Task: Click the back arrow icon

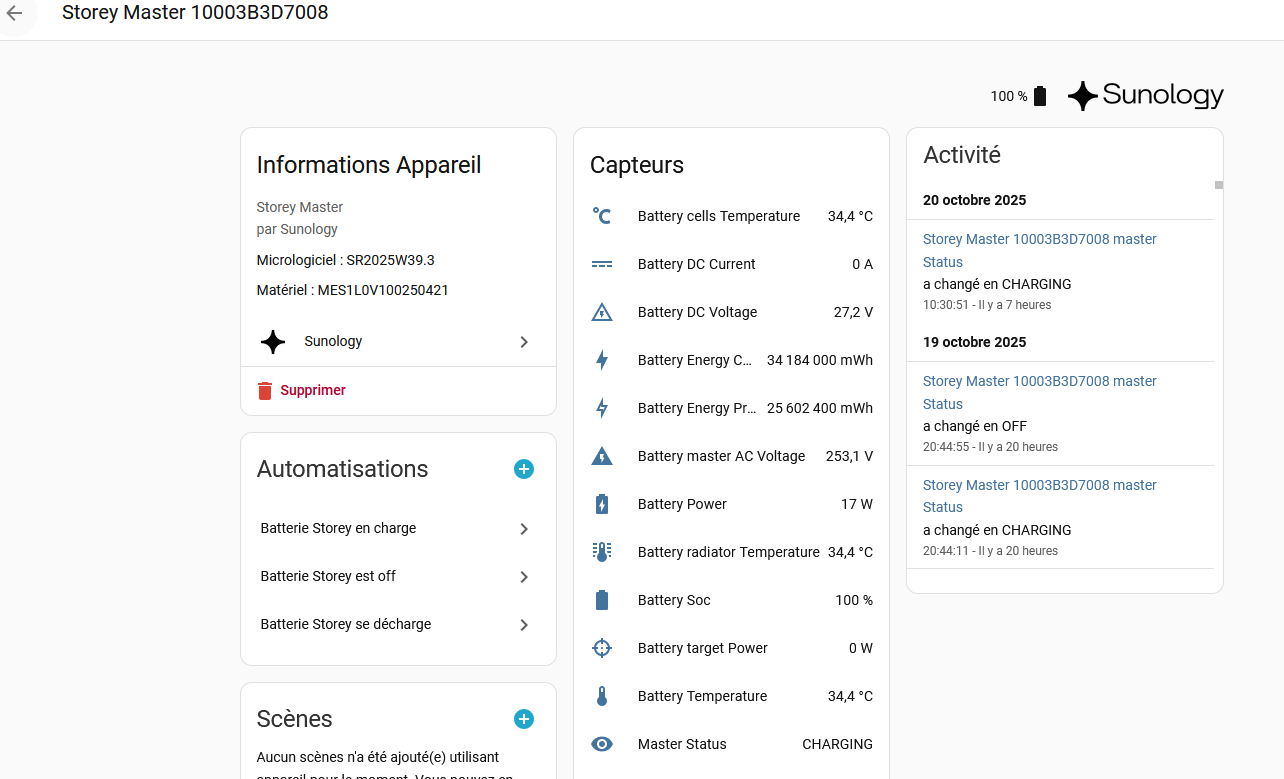Action: coord(14,13)
